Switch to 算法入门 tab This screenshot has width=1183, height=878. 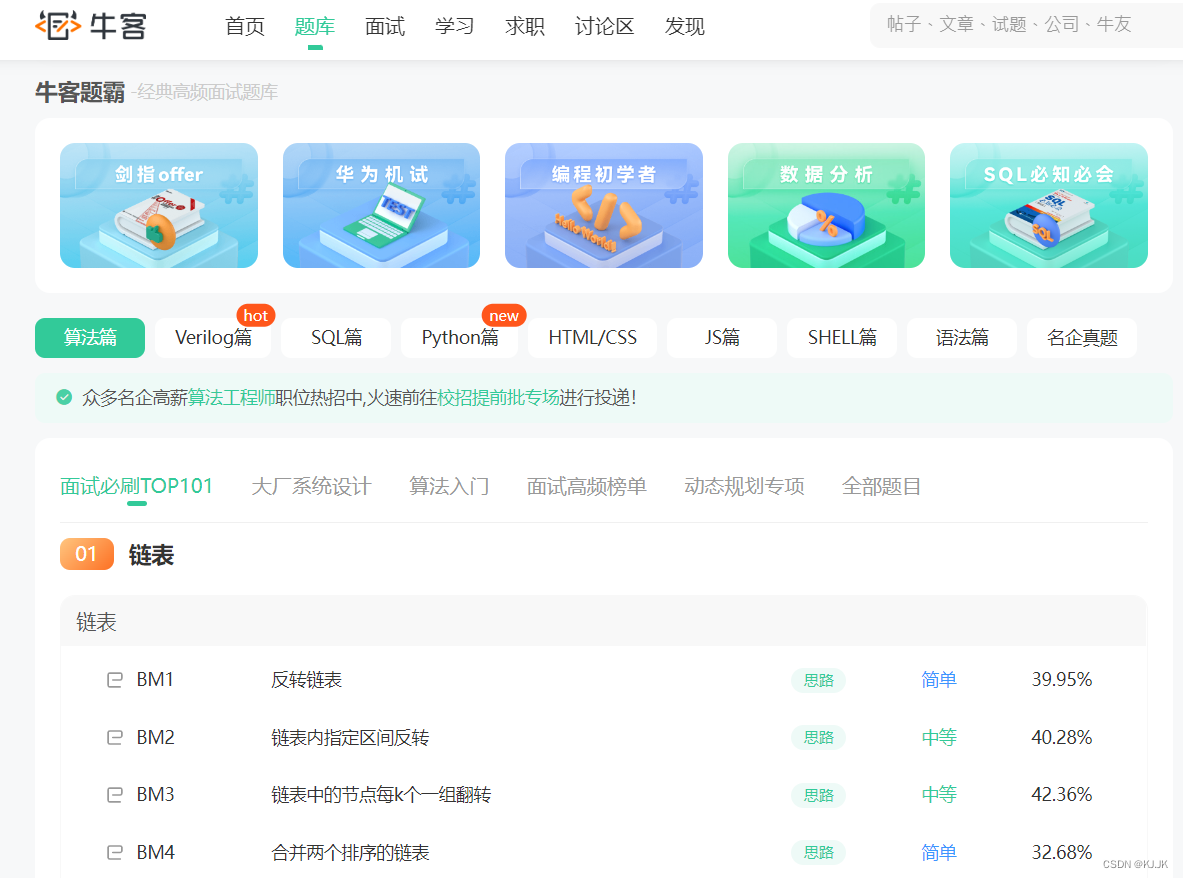click(449, 486)
